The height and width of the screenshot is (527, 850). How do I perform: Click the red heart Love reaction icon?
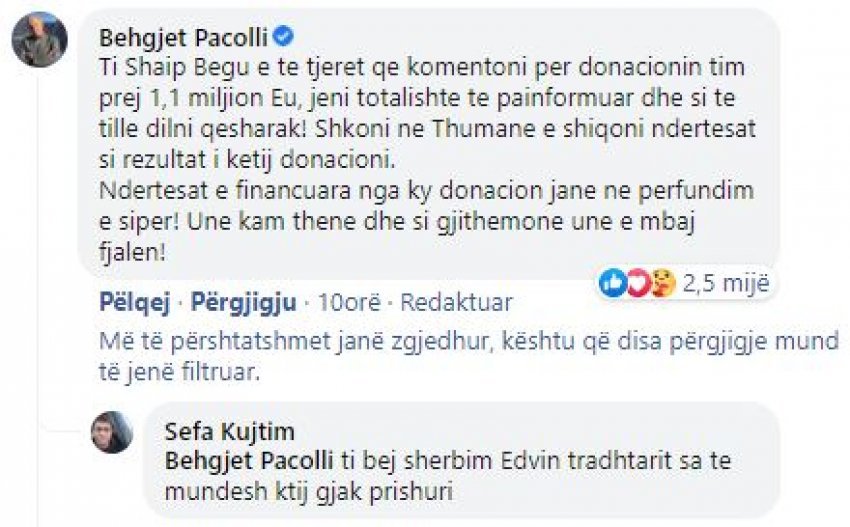[638, 282]
